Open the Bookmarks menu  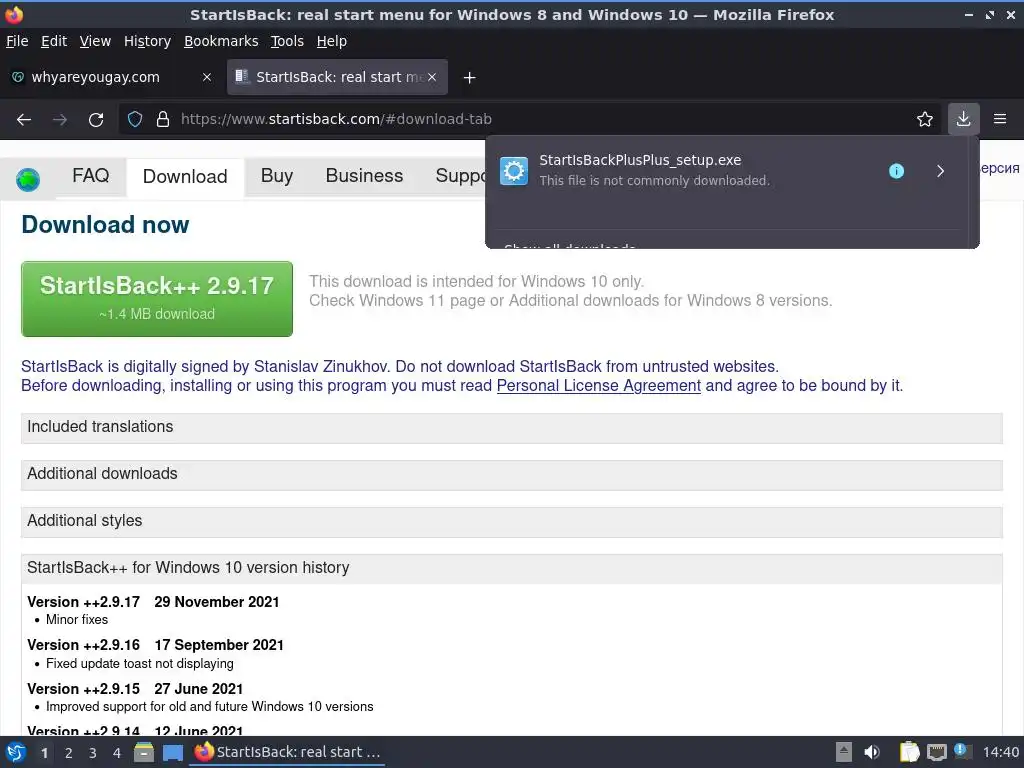[221, 41]
